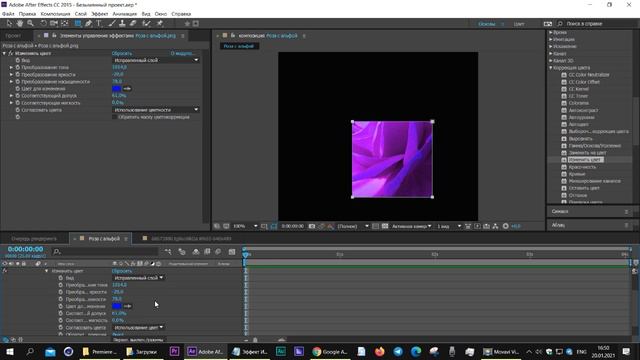
Task: Toggle stopwatch for 'Преобразование яркости'
Action: point(18,74)
